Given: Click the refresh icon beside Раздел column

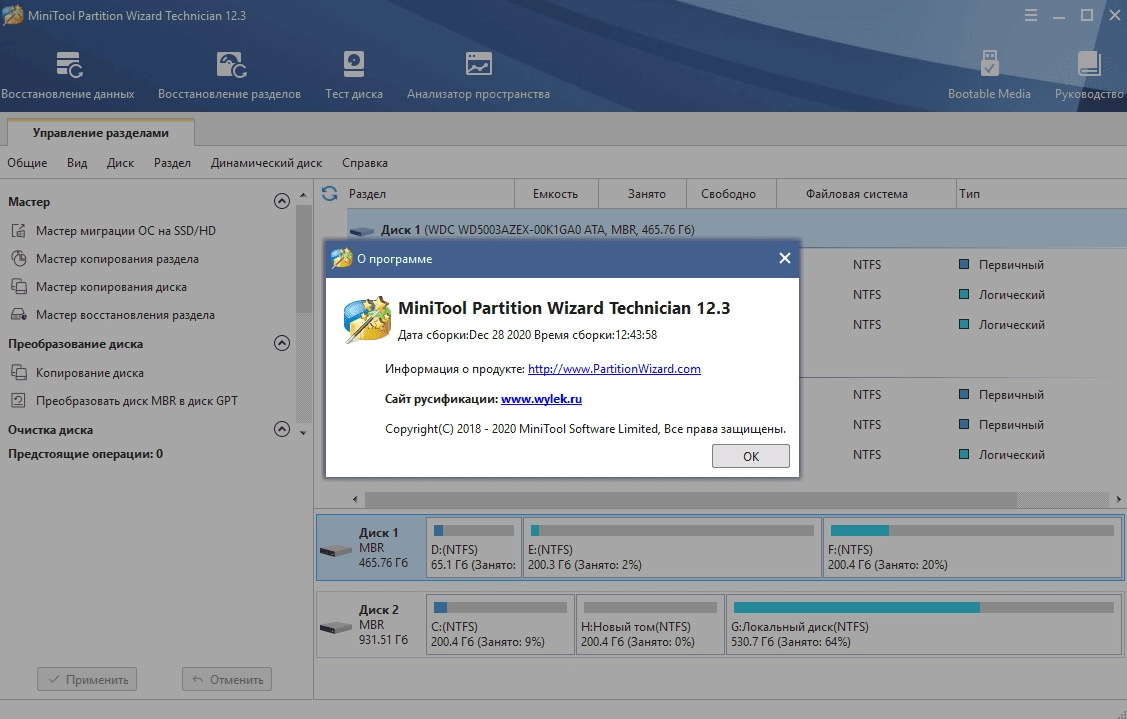Looking at the screenshot, I should point(330,193).
